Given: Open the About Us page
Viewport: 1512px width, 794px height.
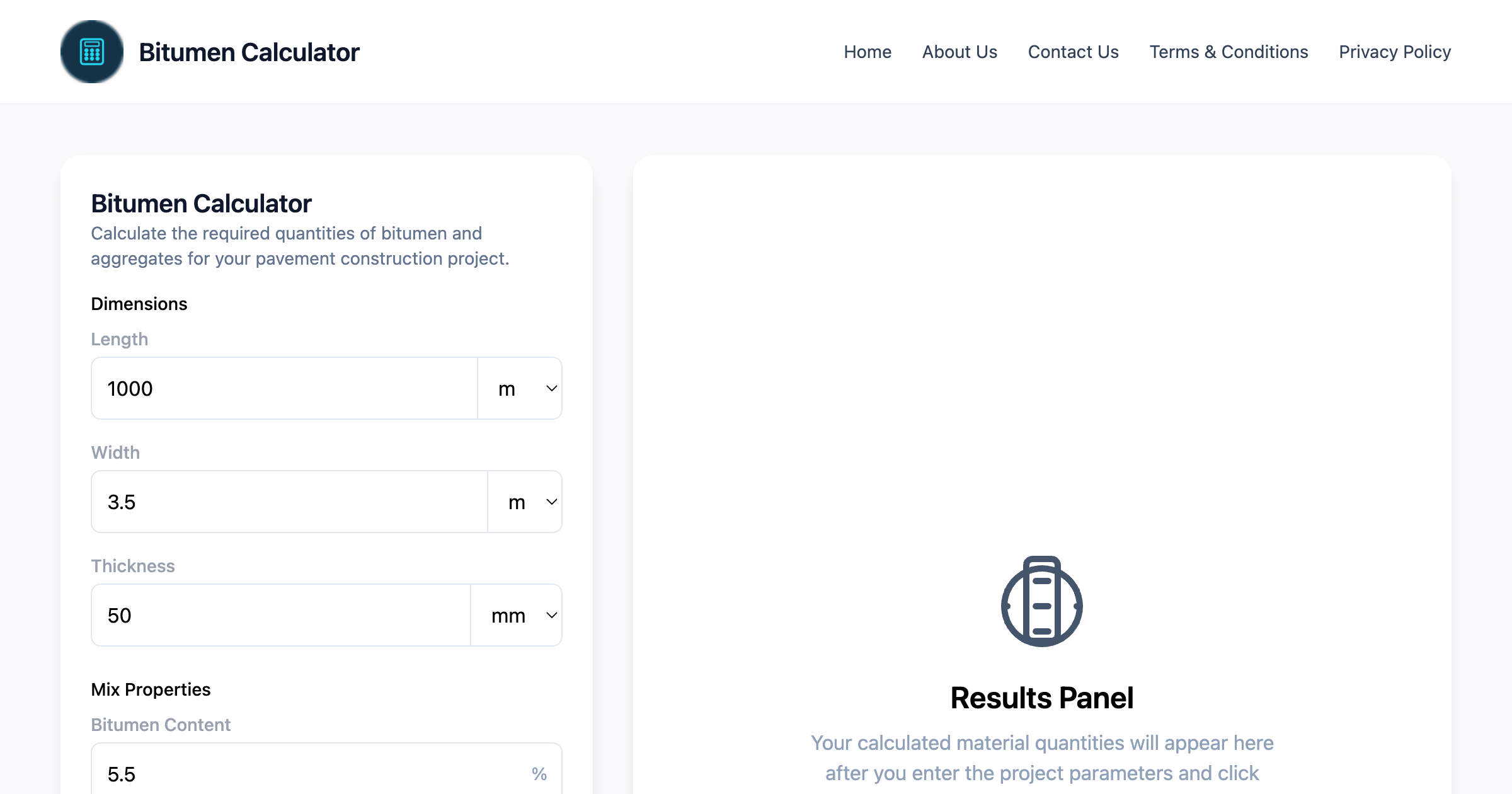Looking at the screenshot, I should pyautogui.click(x=959, y=52).
